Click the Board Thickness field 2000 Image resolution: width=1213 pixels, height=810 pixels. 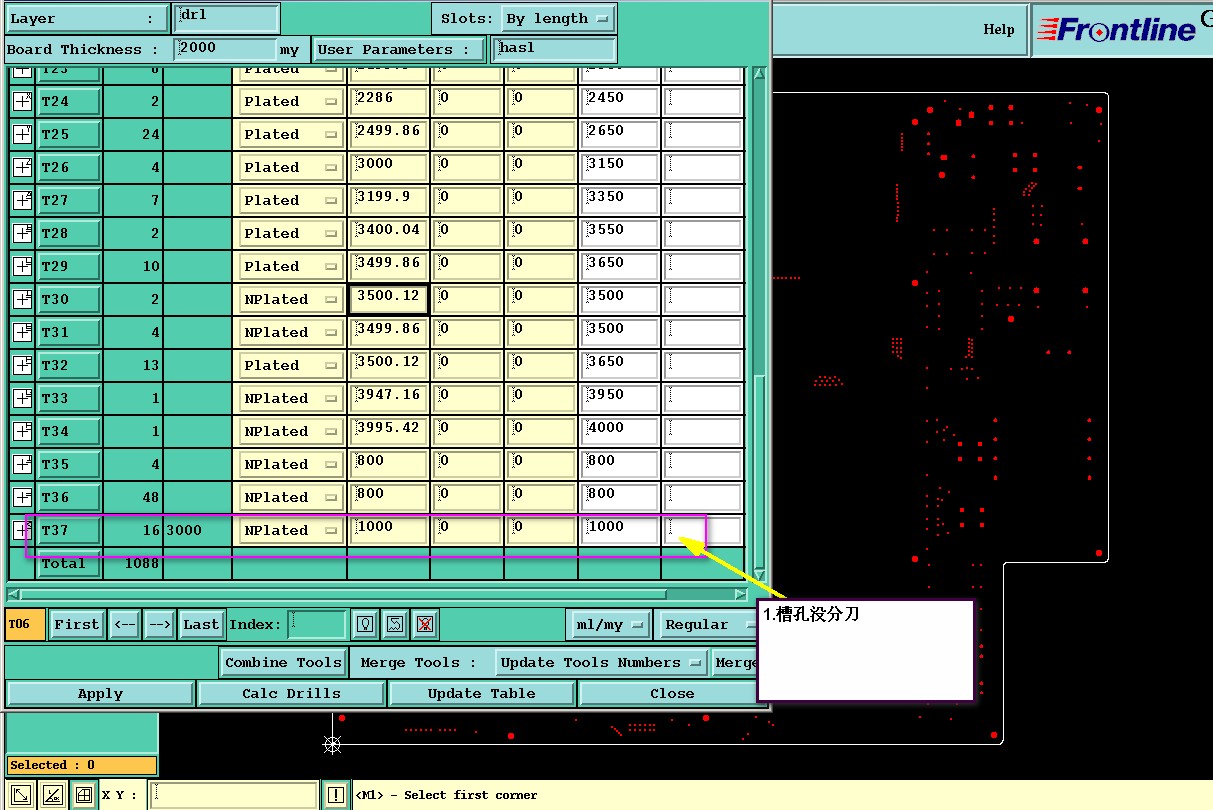(x=225, y=49)
